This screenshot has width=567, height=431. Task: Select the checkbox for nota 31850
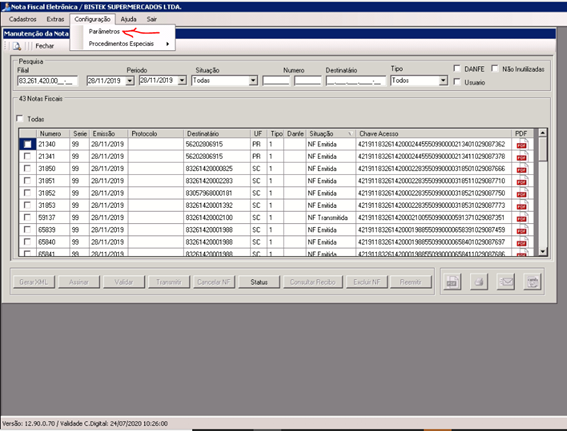pyautogui.click(x=27, y=168)
